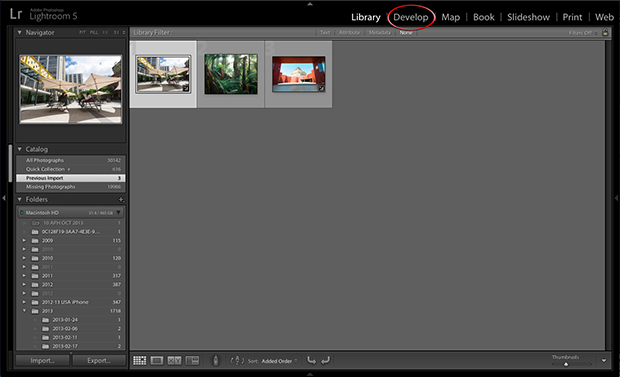
Task: Choose Text in Library Filter
Action: pyautogui.click(x=325, y=32)
